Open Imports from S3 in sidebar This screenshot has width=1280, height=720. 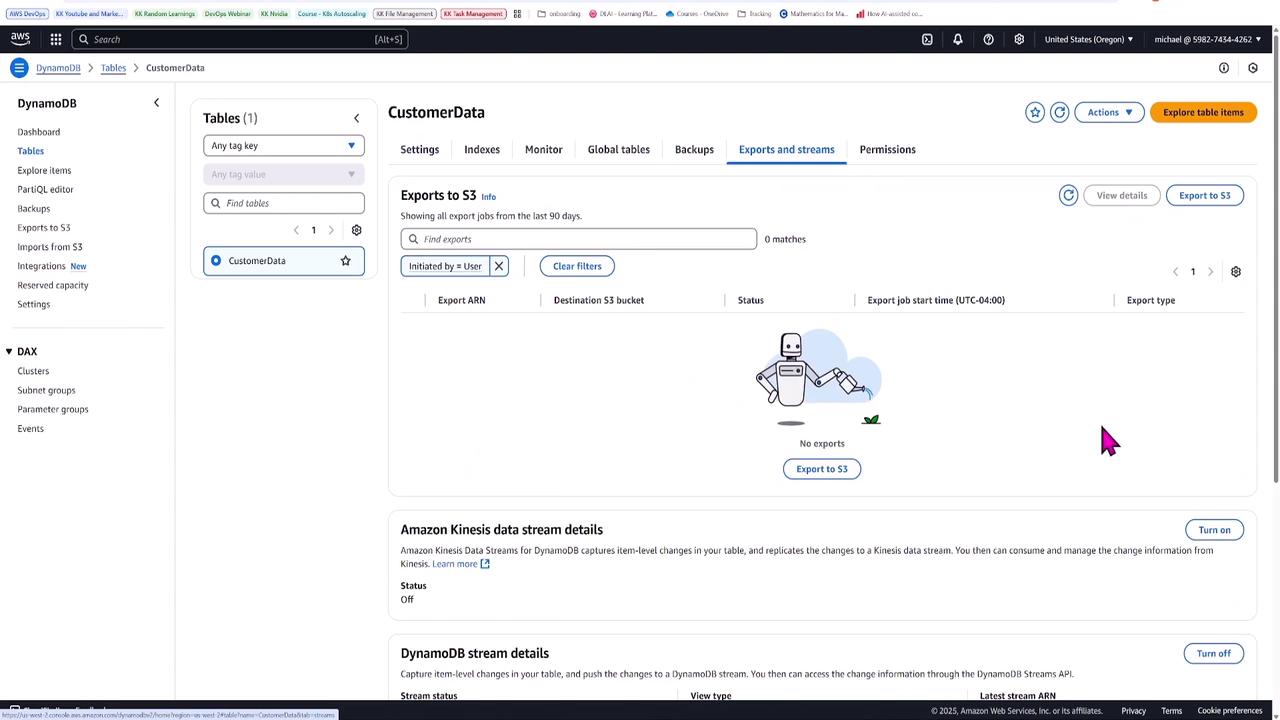tap(50, 247)
